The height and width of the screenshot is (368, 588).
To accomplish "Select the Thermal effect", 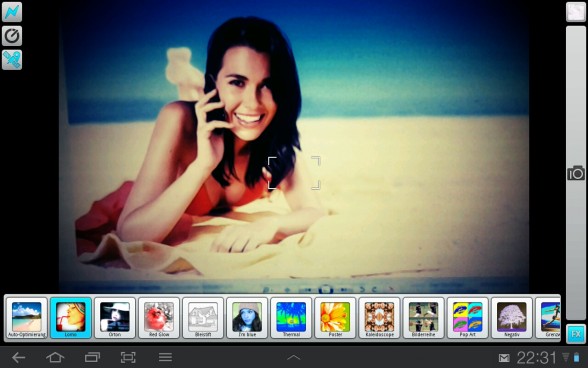I will (291, 318).
